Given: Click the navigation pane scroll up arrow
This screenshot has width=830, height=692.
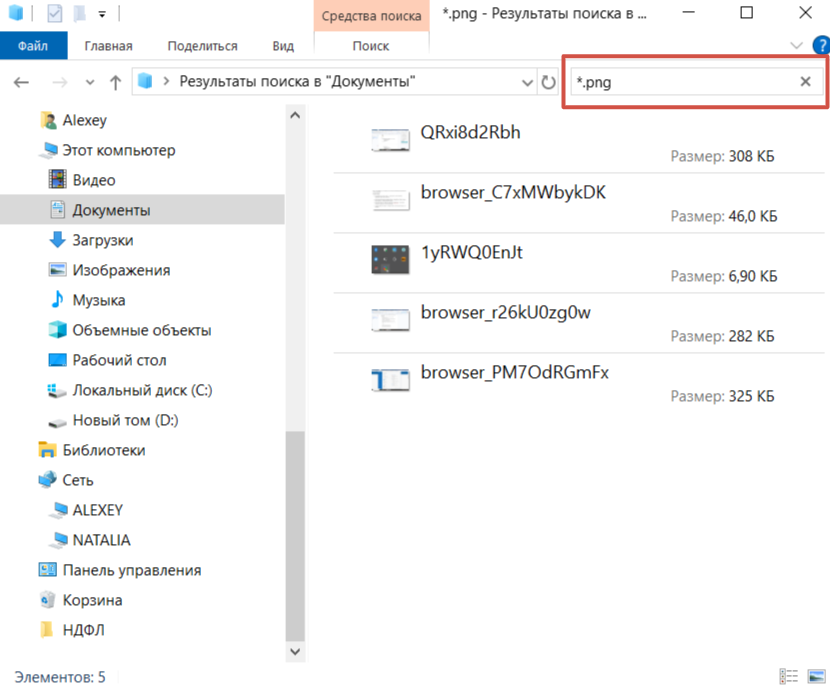Looking at the screenshot, I should (295, 115).
